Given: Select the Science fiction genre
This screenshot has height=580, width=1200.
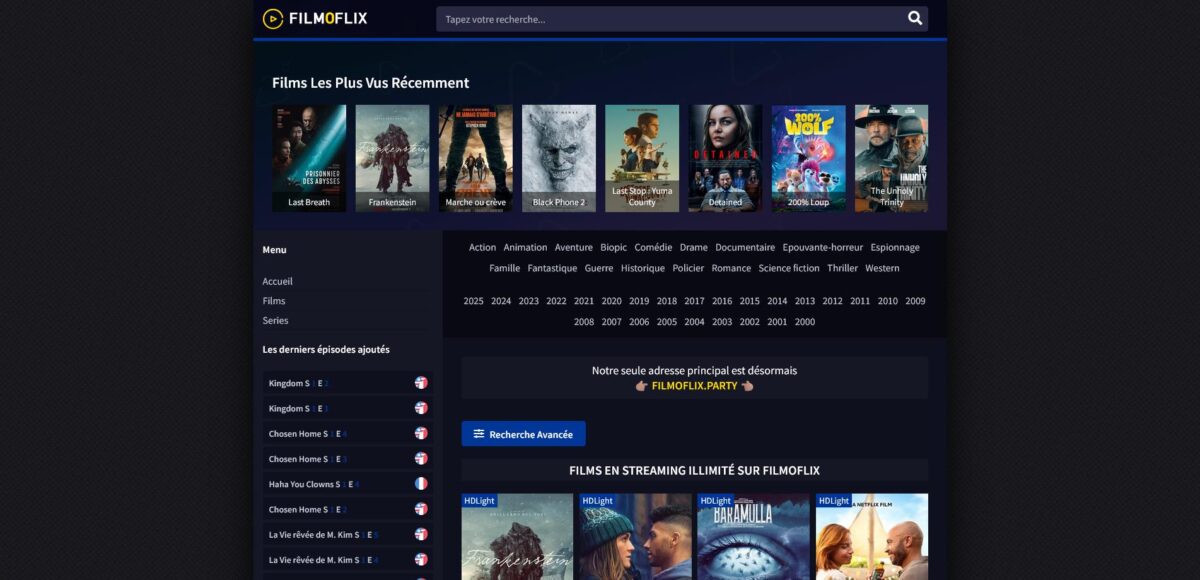Looking at the screenshot, I should click(789, 268).
